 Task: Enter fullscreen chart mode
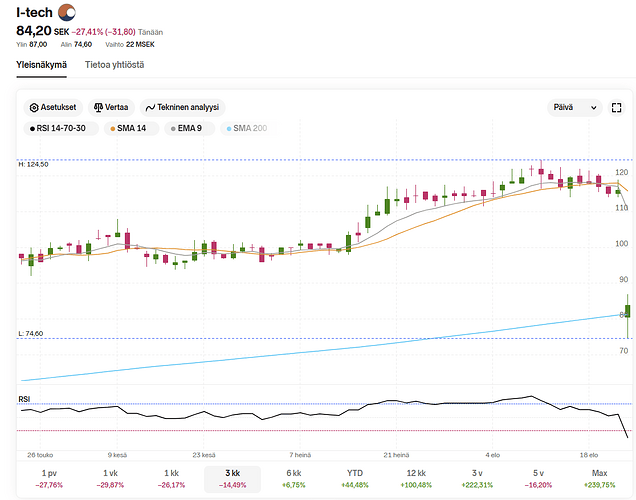pyautogui.click(x=617, y=107)
